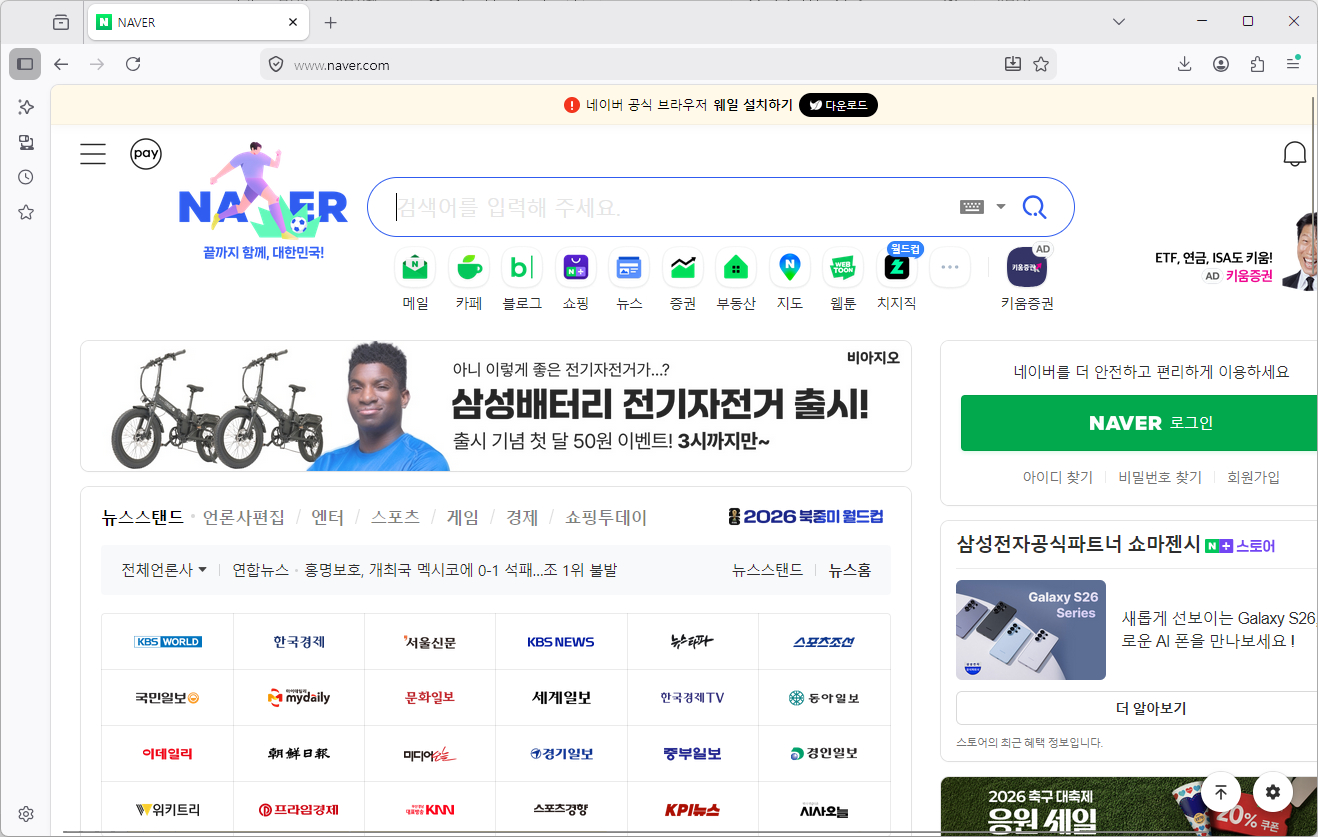Click browser sidebar toggle icon

25,64
